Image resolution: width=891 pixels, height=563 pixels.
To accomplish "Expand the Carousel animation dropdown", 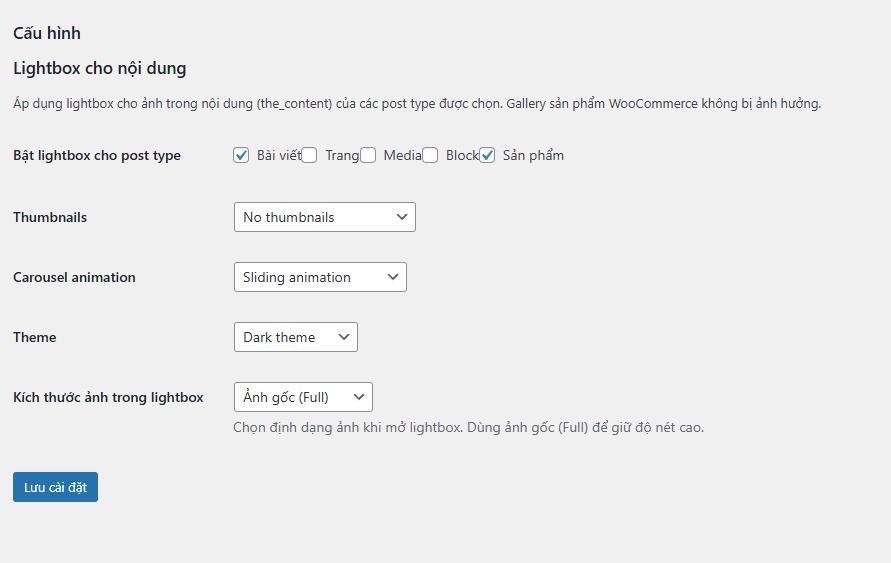I will pos(320,277).
